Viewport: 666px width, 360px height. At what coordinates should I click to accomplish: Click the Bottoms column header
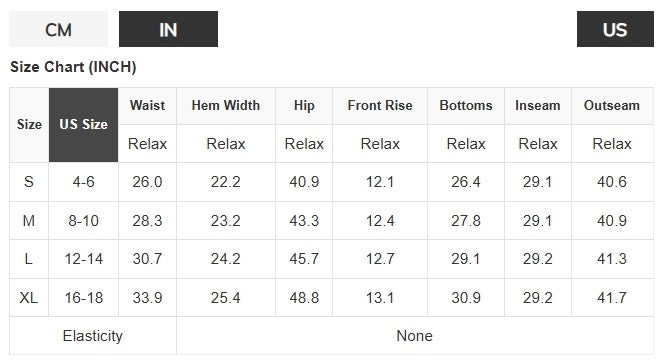point(466,106)
